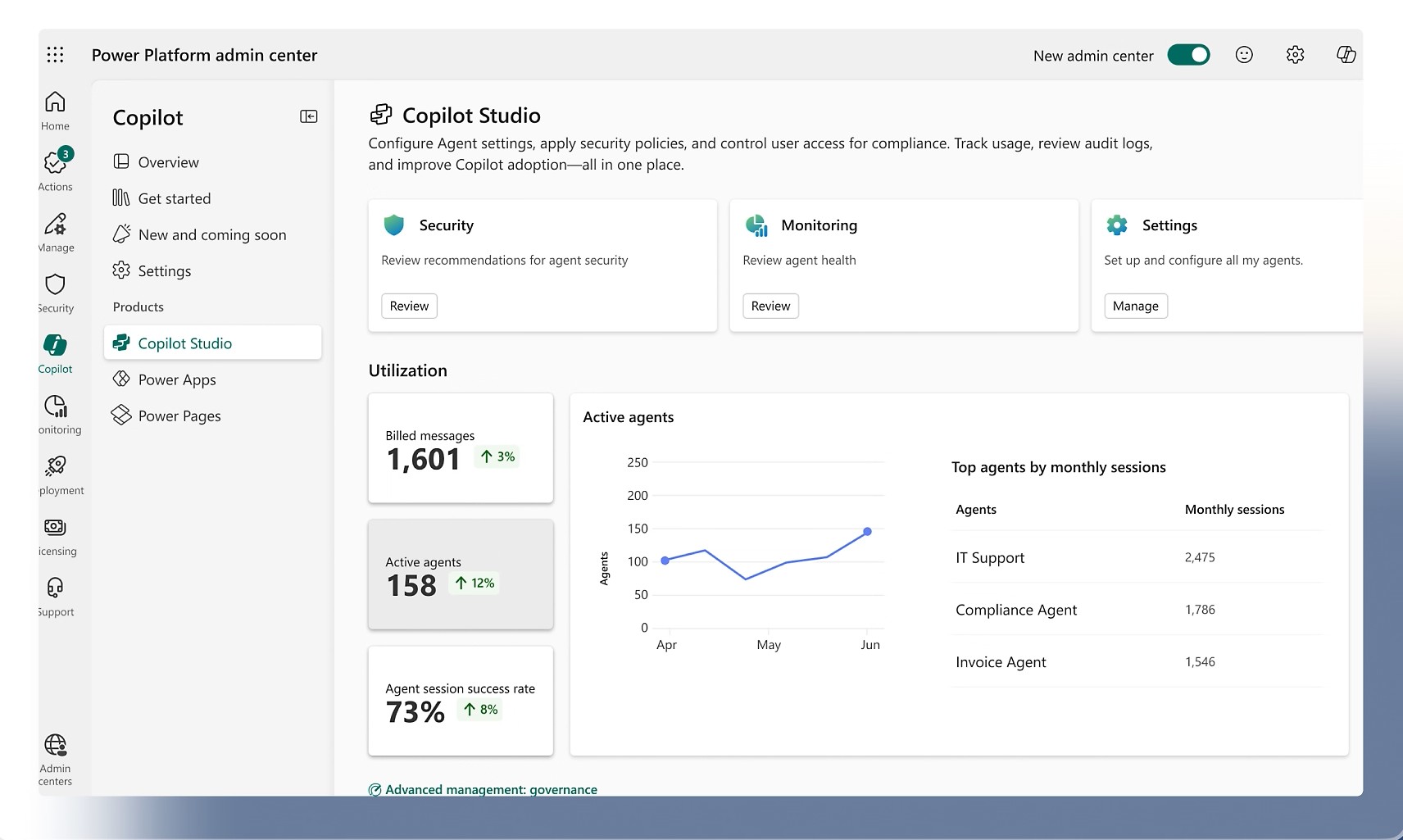Open New and coming soon menu item
Image resolution: width=1403 pixels, height=840 pixels.
(x=212, y=235)
